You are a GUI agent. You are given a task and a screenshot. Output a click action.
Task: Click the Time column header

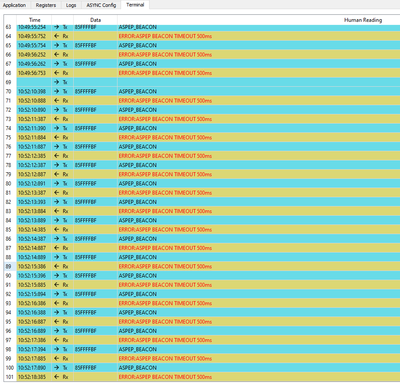(x=34, y=20)
